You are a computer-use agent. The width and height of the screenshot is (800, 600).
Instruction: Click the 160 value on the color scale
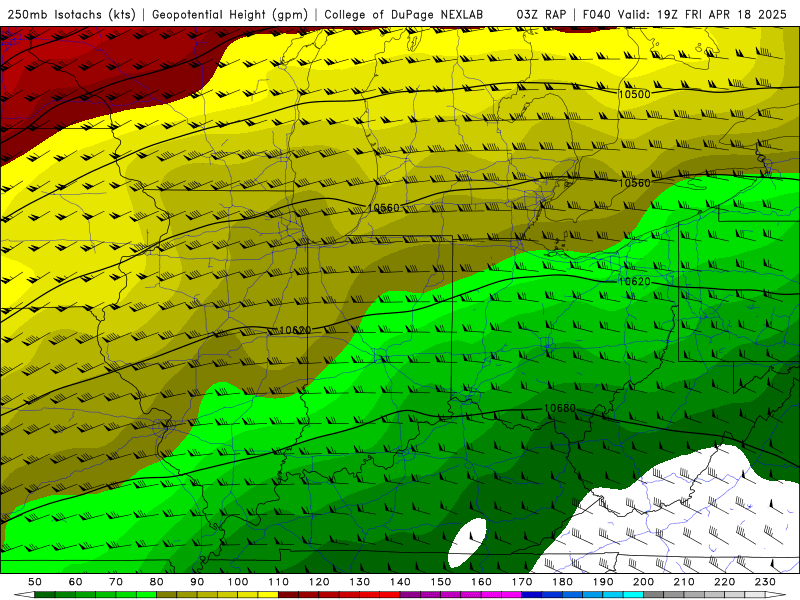[x=481, y=582]
